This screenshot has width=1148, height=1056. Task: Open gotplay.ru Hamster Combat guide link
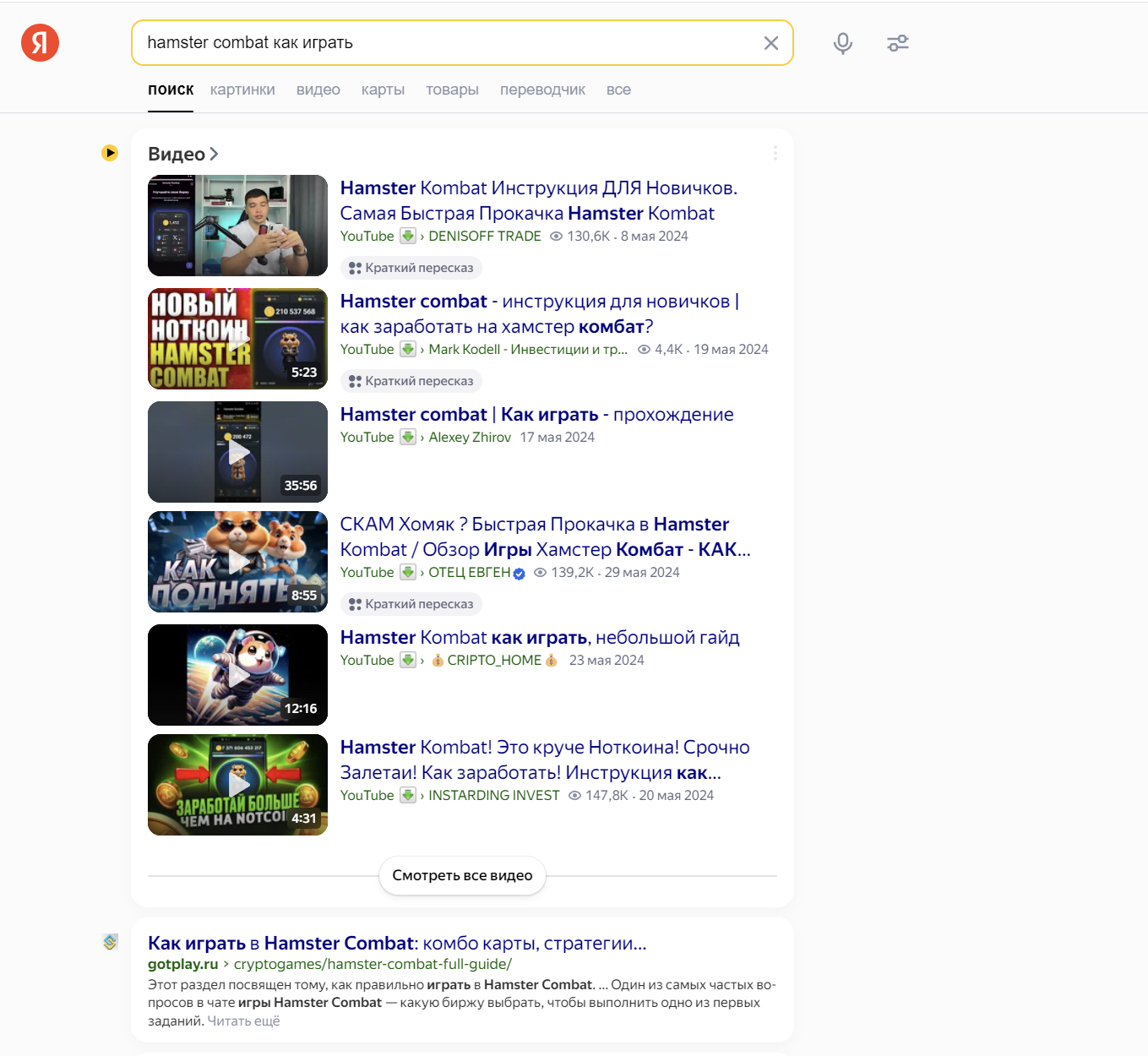(397, 943)
